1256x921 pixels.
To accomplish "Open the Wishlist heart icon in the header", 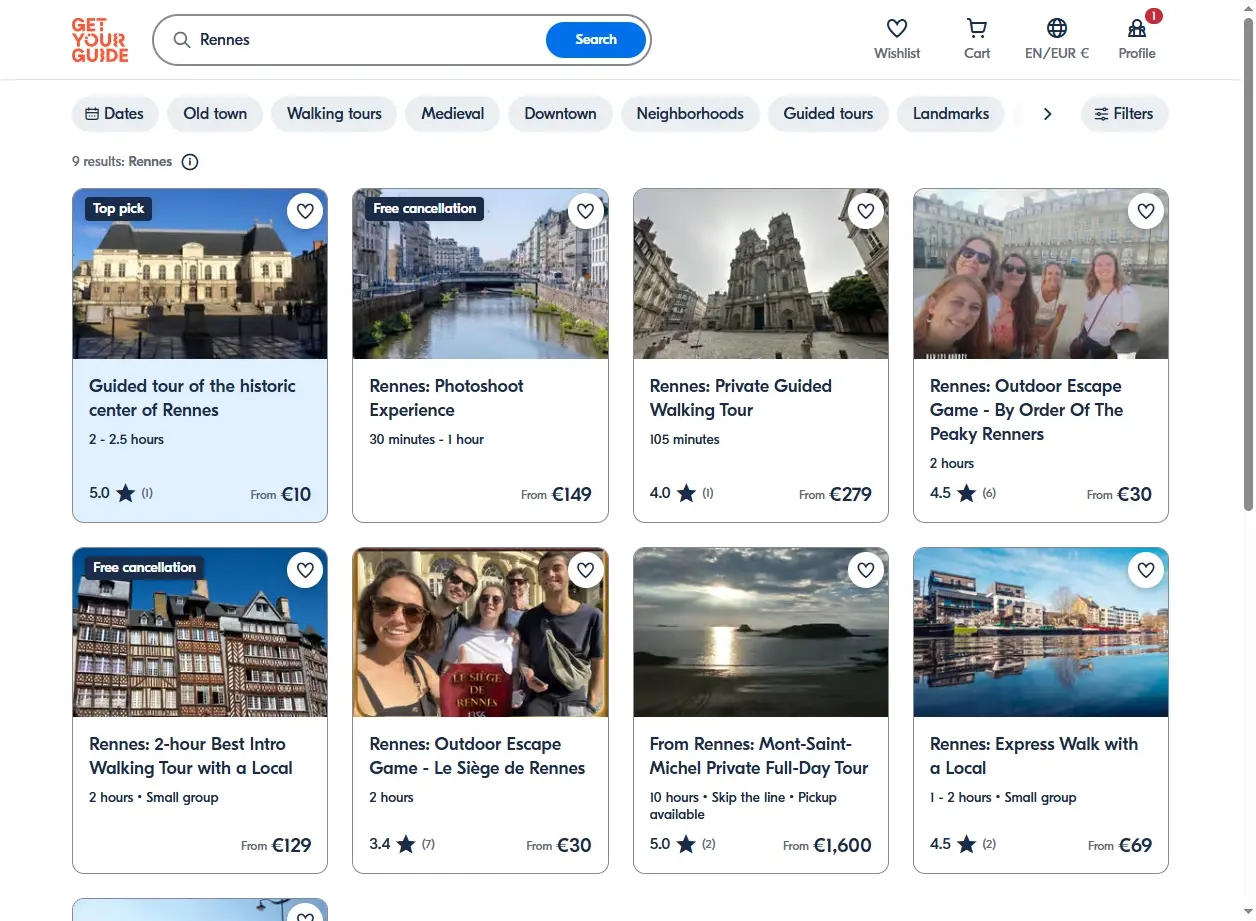I will pos(897,29).
